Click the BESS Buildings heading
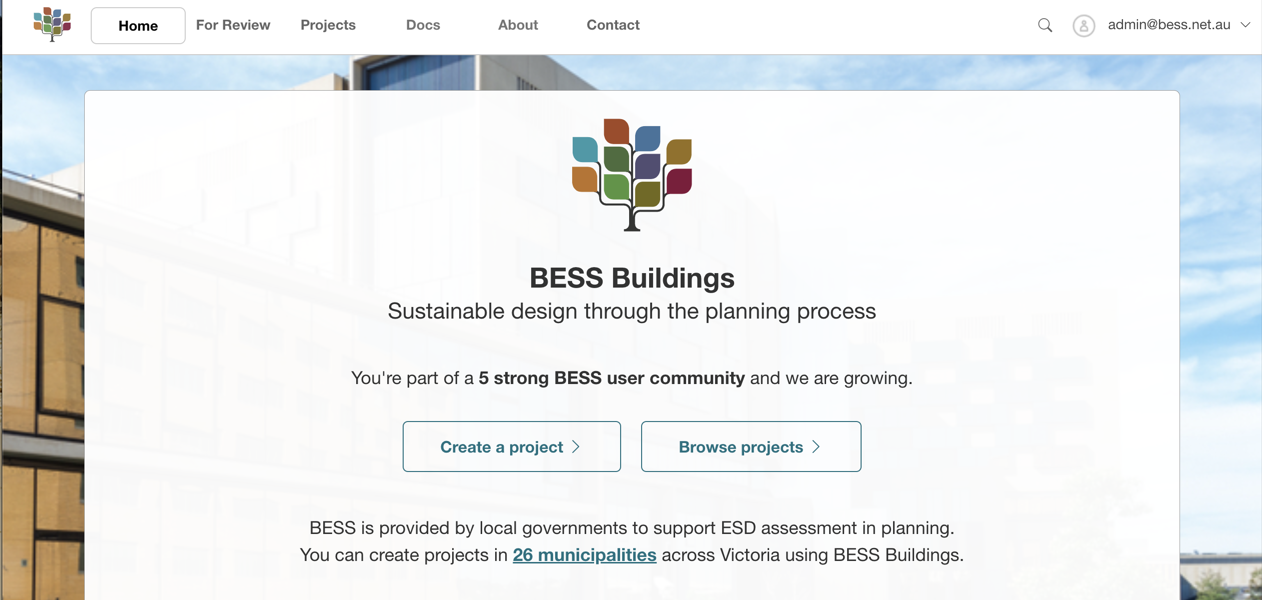This screenshot has height=600, width=1262. [x=632, y=278]
